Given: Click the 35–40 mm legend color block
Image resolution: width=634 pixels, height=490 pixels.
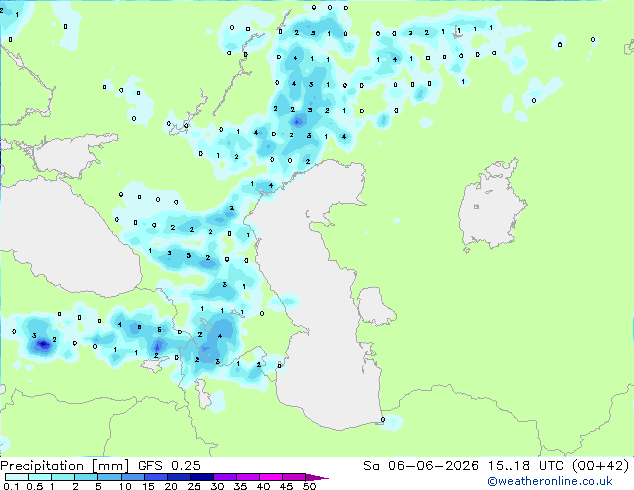Looking at the screenshot, I should click(x=247, y=477).
